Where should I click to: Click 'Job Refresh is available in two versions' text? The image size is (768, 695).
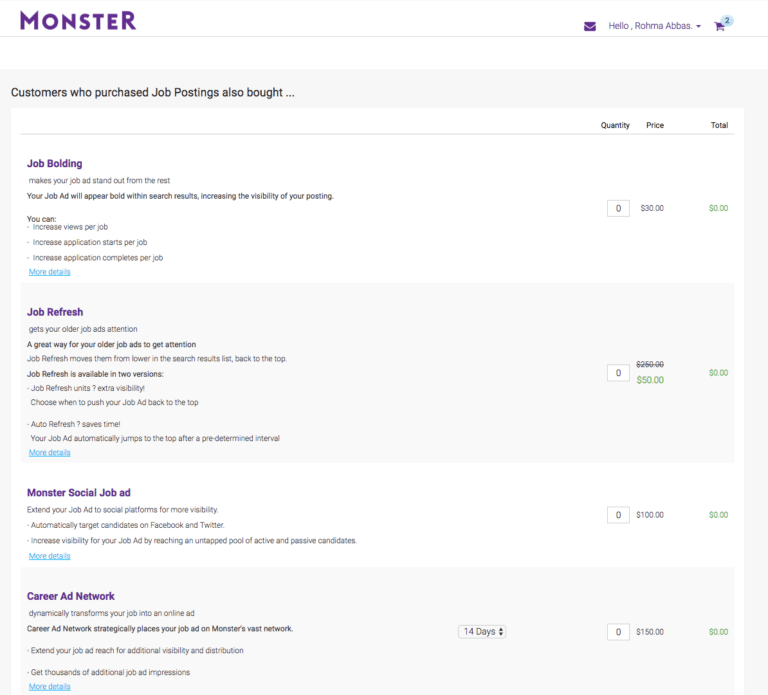pyautogui.click(x=95, y=374)
